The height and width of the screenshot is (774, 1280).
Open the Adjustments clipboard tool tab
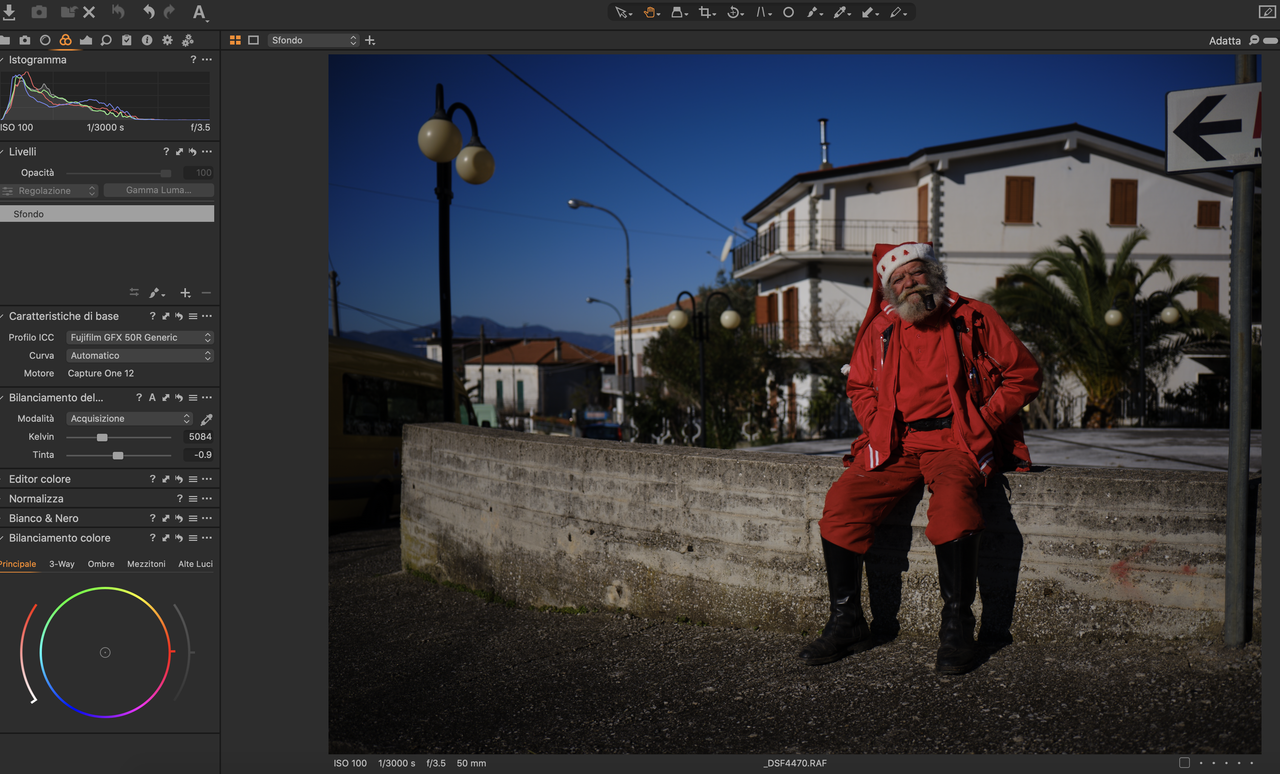pos(126,40)
